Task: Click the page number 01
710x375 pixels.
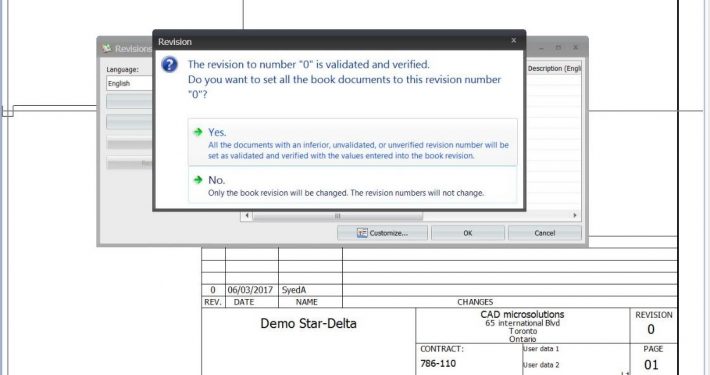Action: (651, 365)
